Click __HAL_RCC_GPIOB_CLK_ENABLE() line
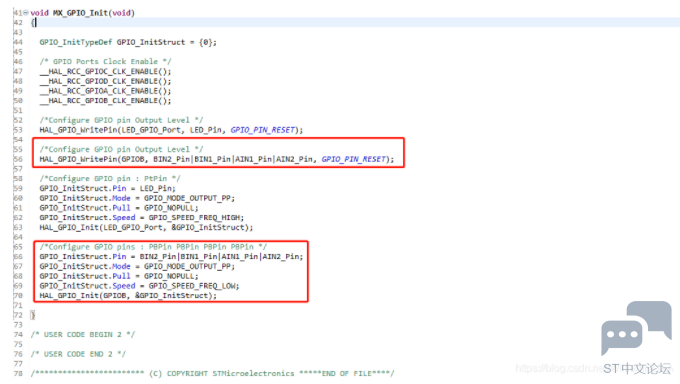 coord(105,101)
